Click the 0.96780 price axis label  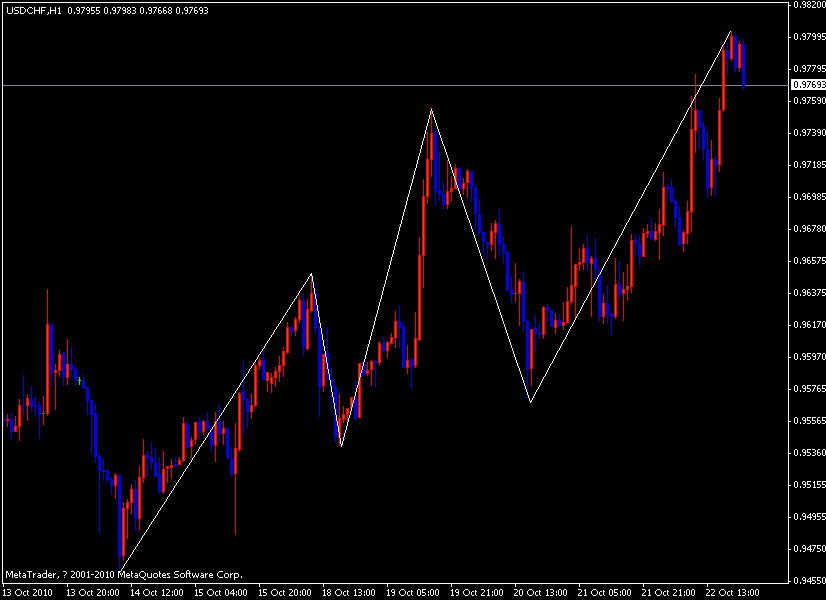[809, 229]
